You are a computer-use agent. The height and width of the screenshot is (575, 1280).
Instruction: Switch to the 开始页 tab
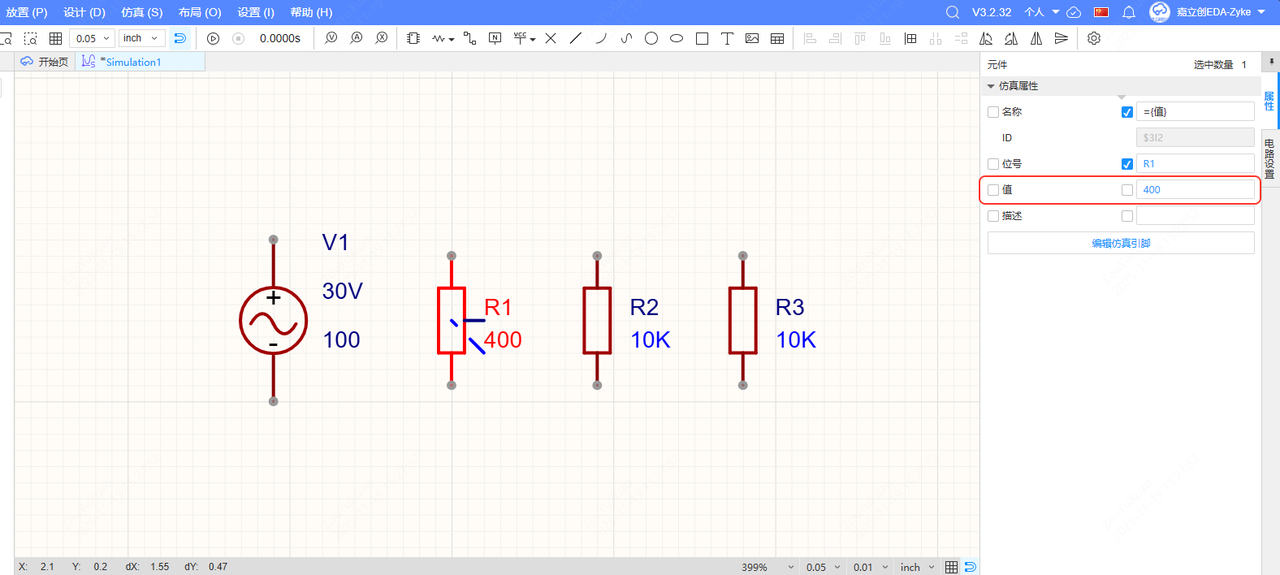click(45, 62)
